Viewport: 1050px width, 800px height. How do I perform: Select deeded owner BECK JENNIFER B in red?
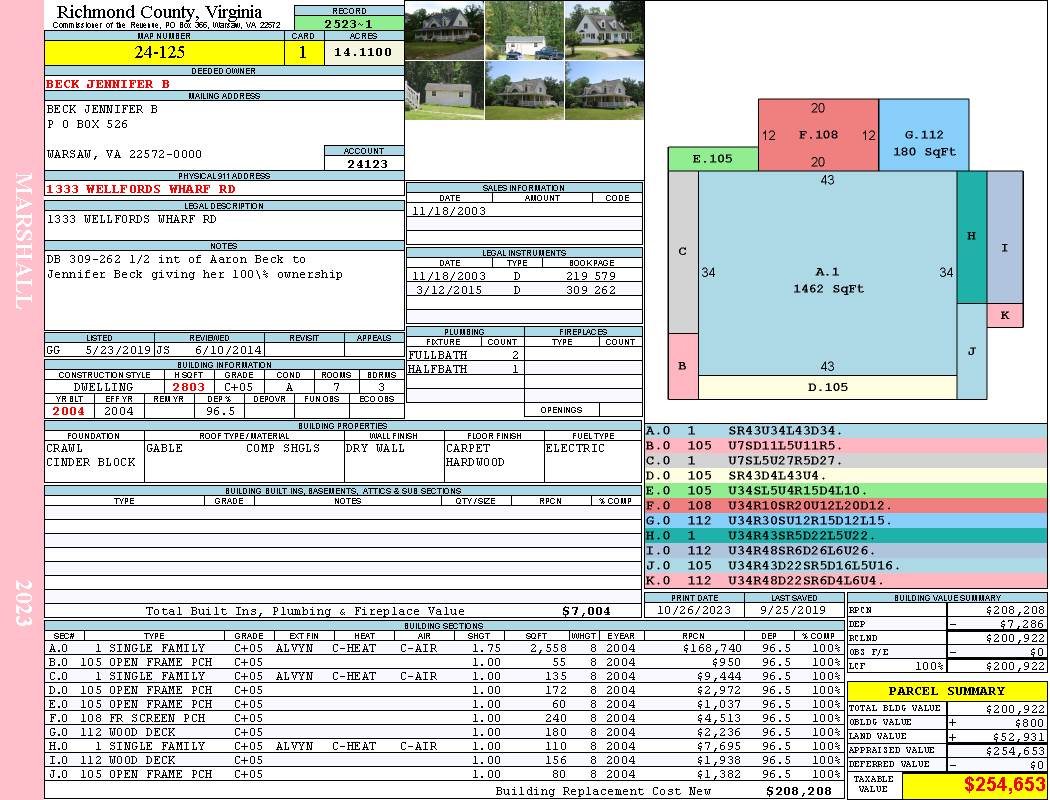pos(108,84)
